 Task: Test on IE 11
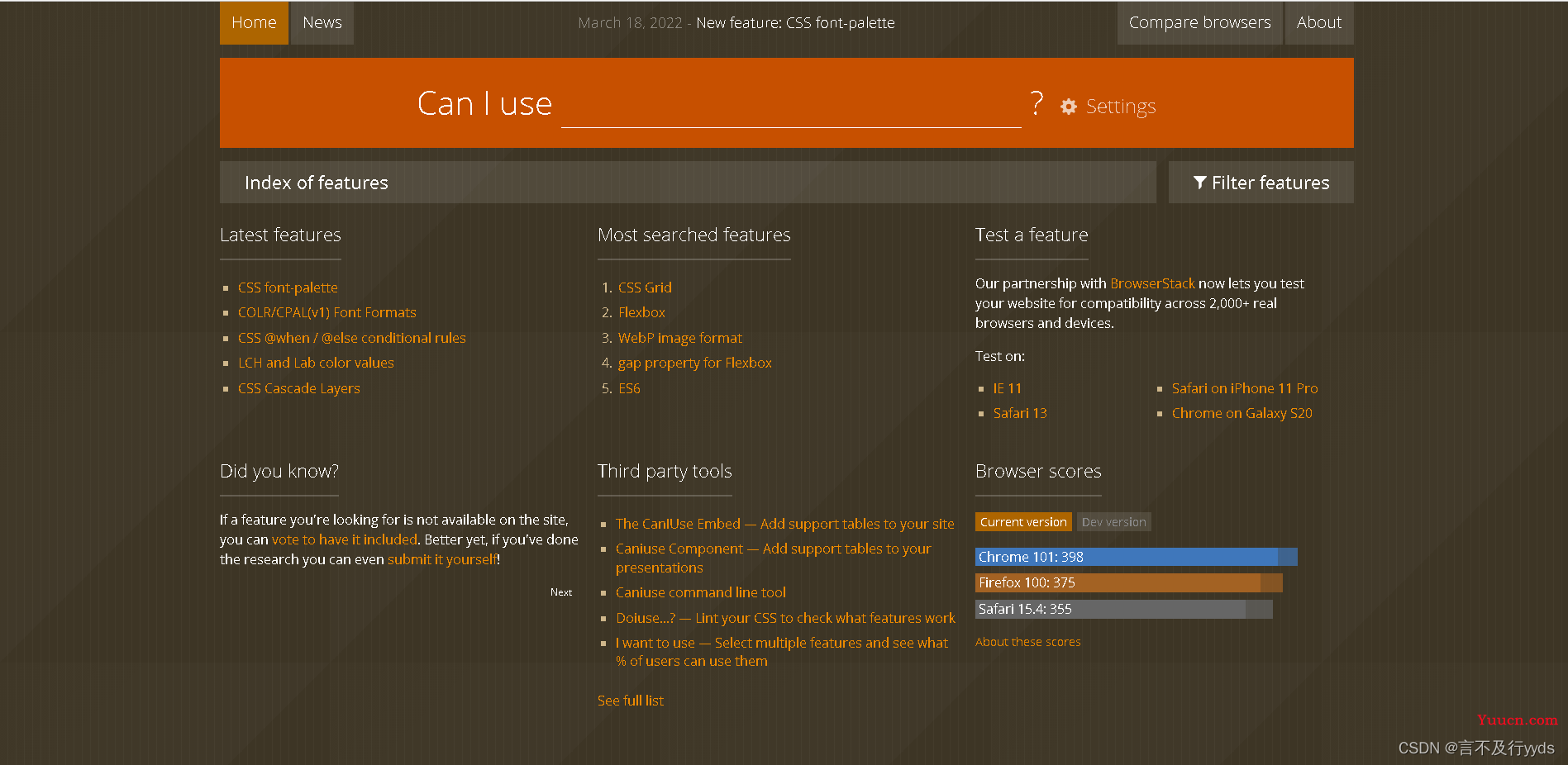(1008, 388)
